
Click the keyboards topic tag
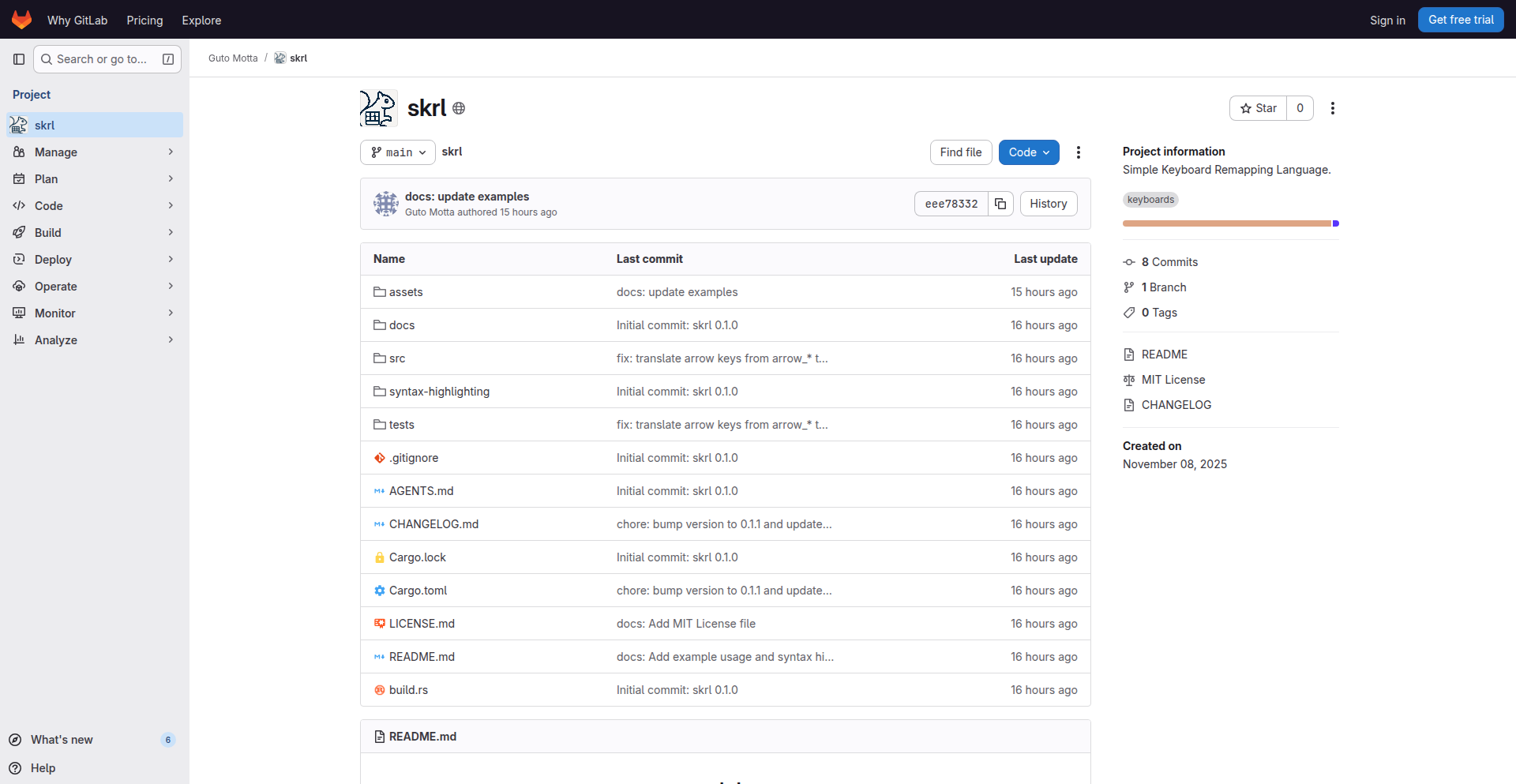point(1150,200)
